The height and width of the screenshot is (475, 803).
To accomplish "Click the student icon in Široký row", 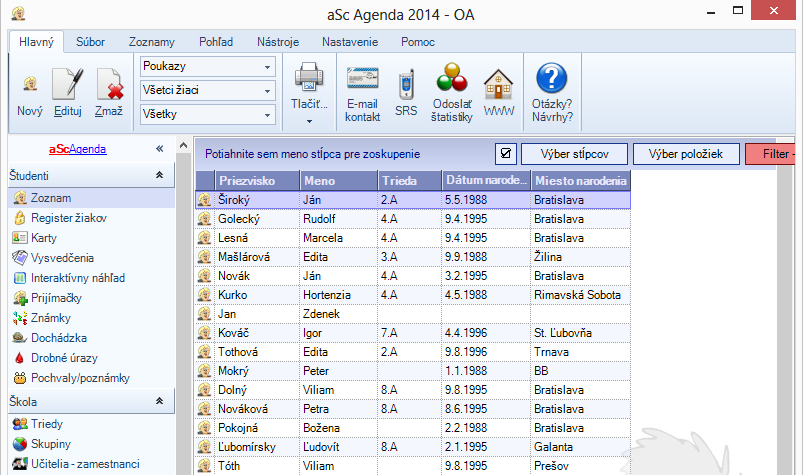I will (204, 200).
